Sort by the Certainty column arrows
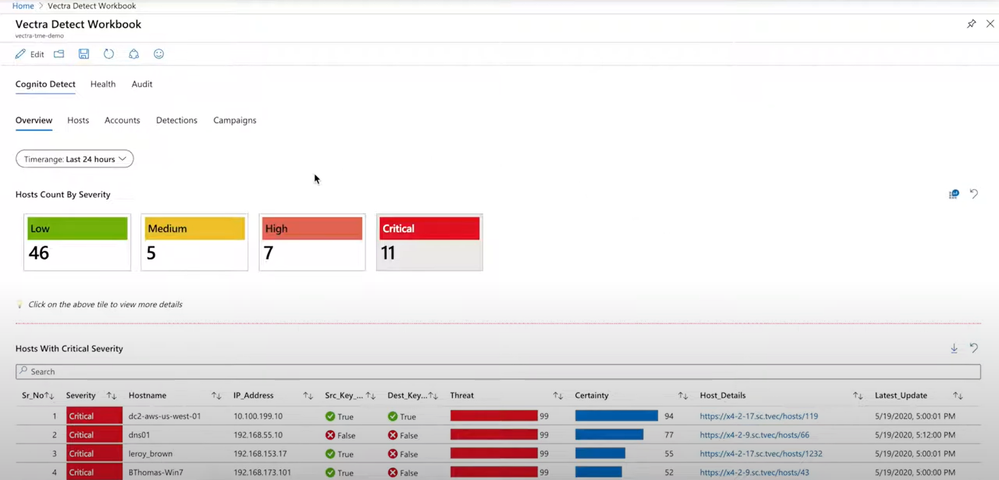The image size is (999, 480). (x=683, y=396)
